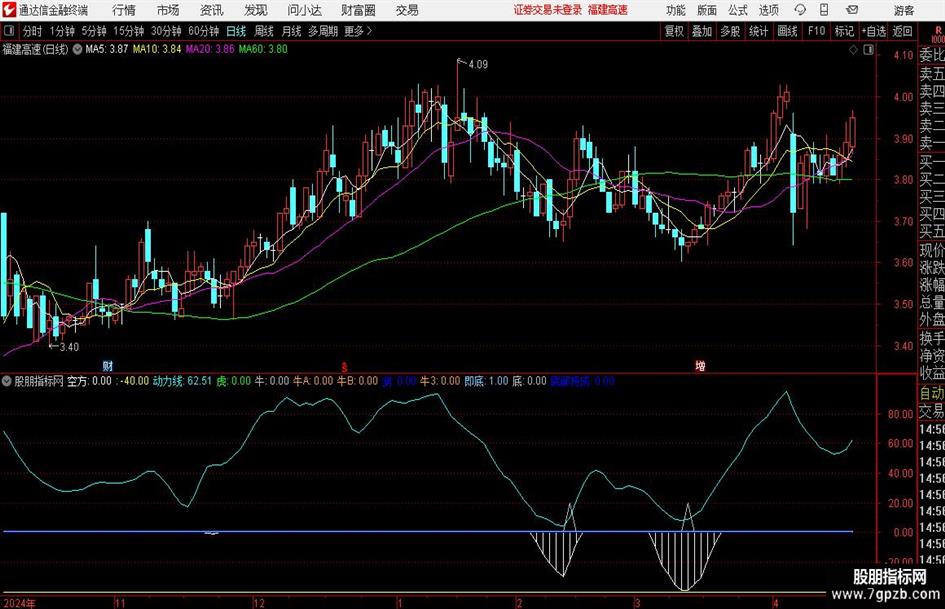Switch to the 60分钟 period tab
945x609 pixels.
click(203, 31)
